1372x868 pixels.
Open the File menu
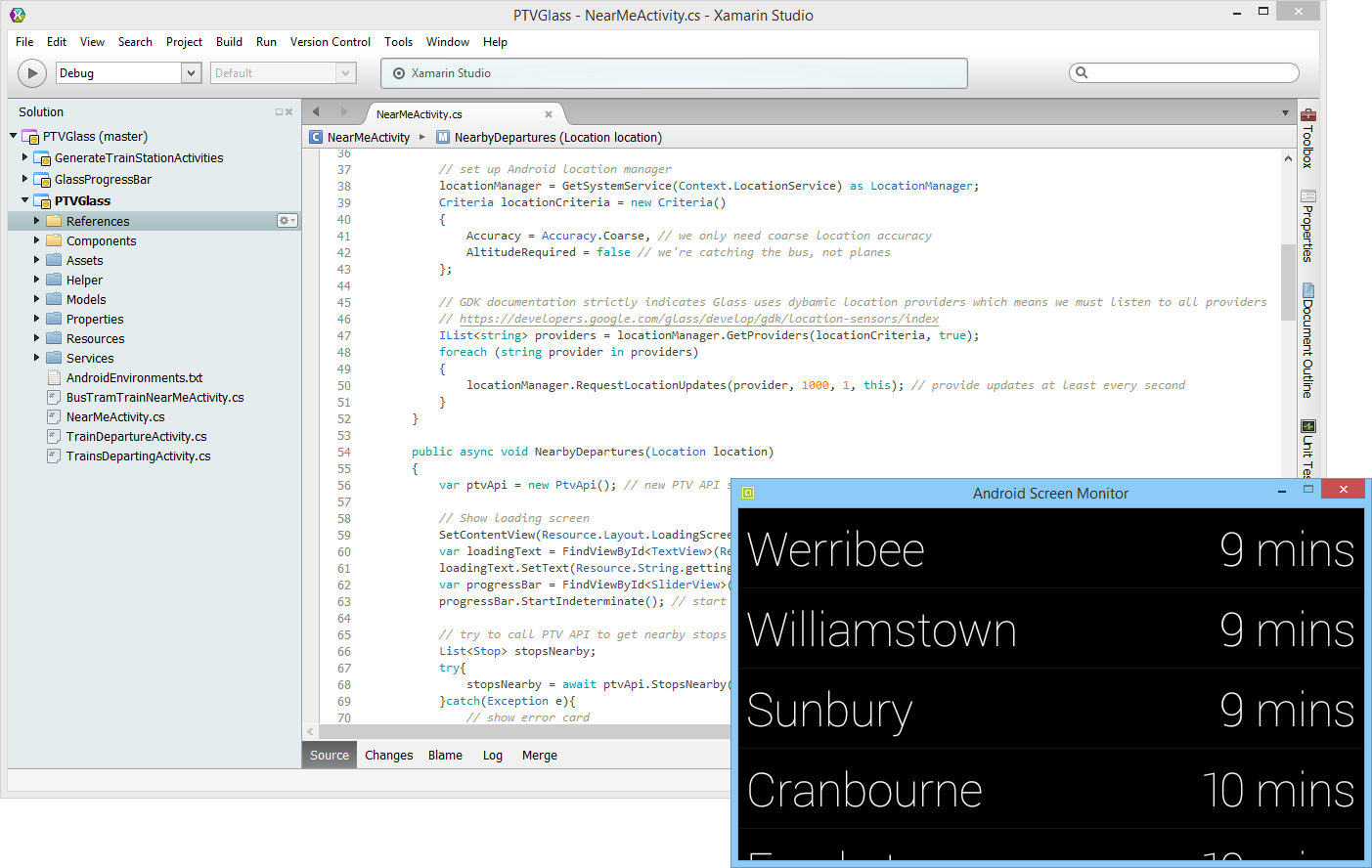[x=24, y=42]
